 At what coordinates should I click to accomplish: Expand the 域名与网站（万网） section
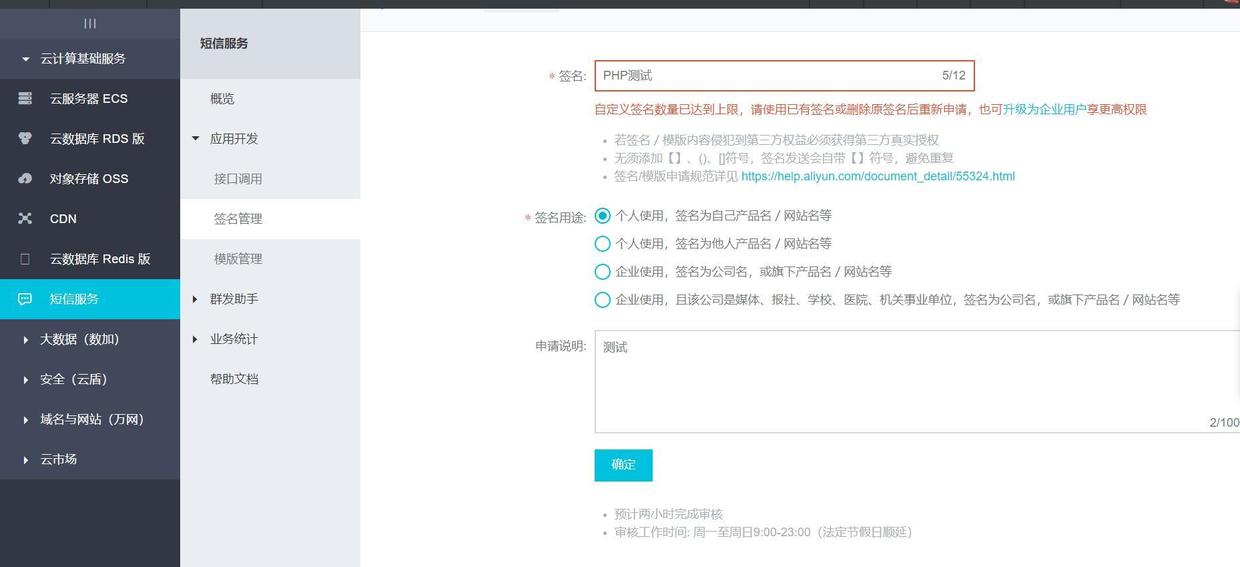[x=26, y=419]
